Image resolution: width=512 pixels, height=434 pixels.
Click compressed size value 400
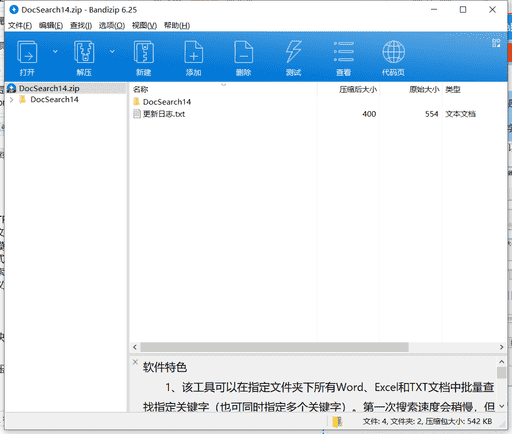click(x=369, y=114)
